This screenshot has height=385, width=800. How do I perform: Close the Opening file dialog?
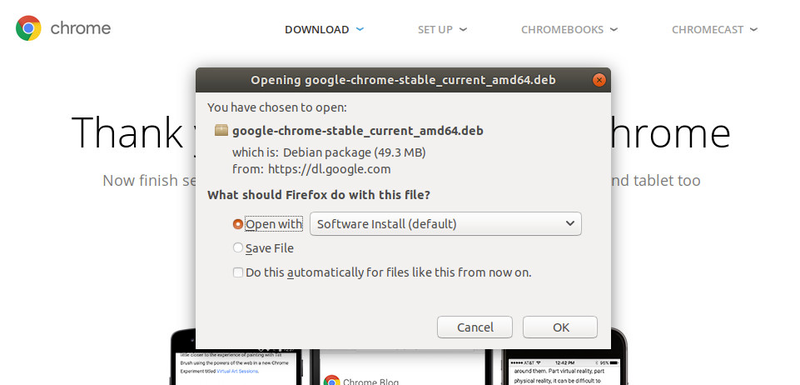point(599,80)
